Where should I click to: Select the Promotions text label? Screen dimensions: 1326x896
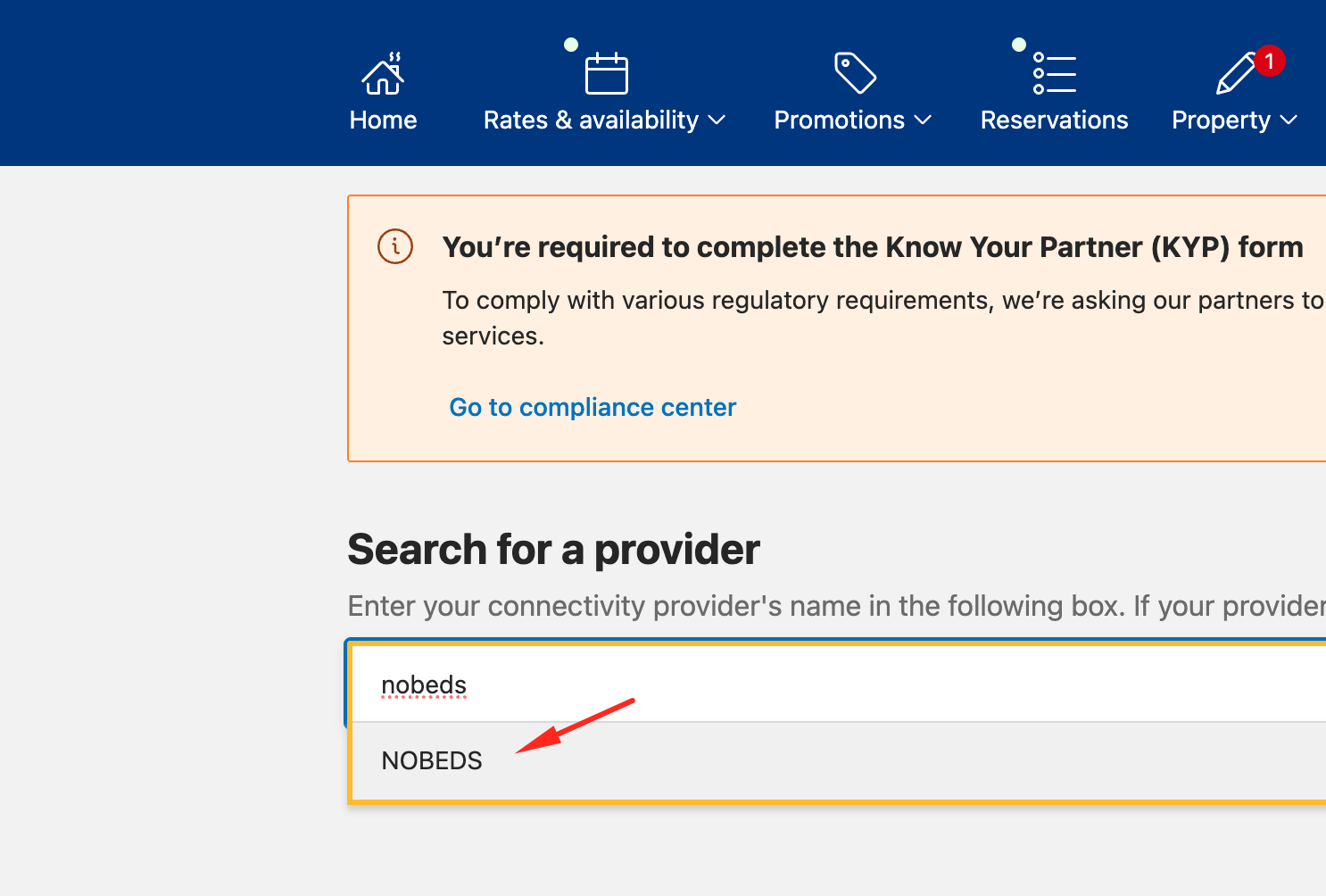[x=839, y=120]
